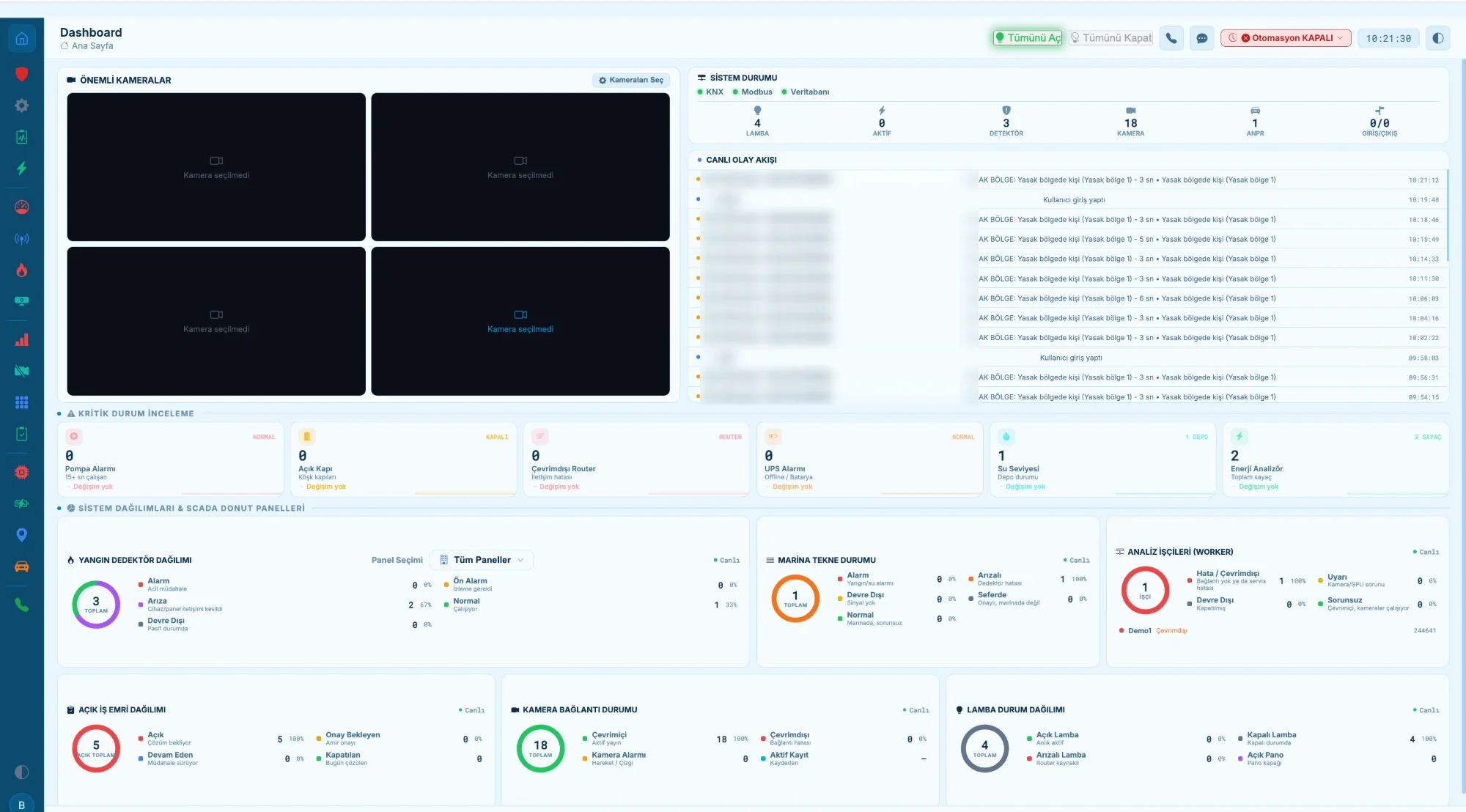Open the Pompa Alarmı critical card
1466x812 pixels.
tap(171, 459)
